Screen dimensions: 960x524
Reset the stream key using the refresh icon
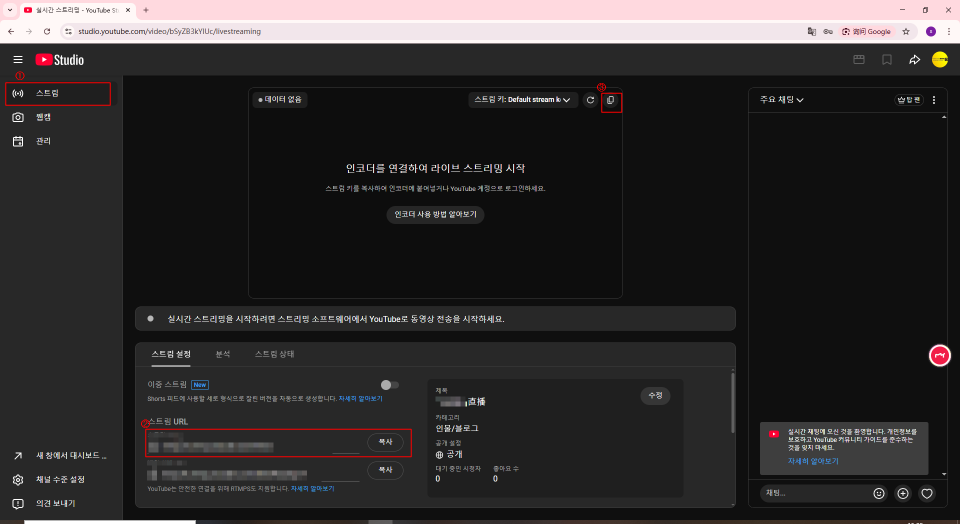point(590,100)
